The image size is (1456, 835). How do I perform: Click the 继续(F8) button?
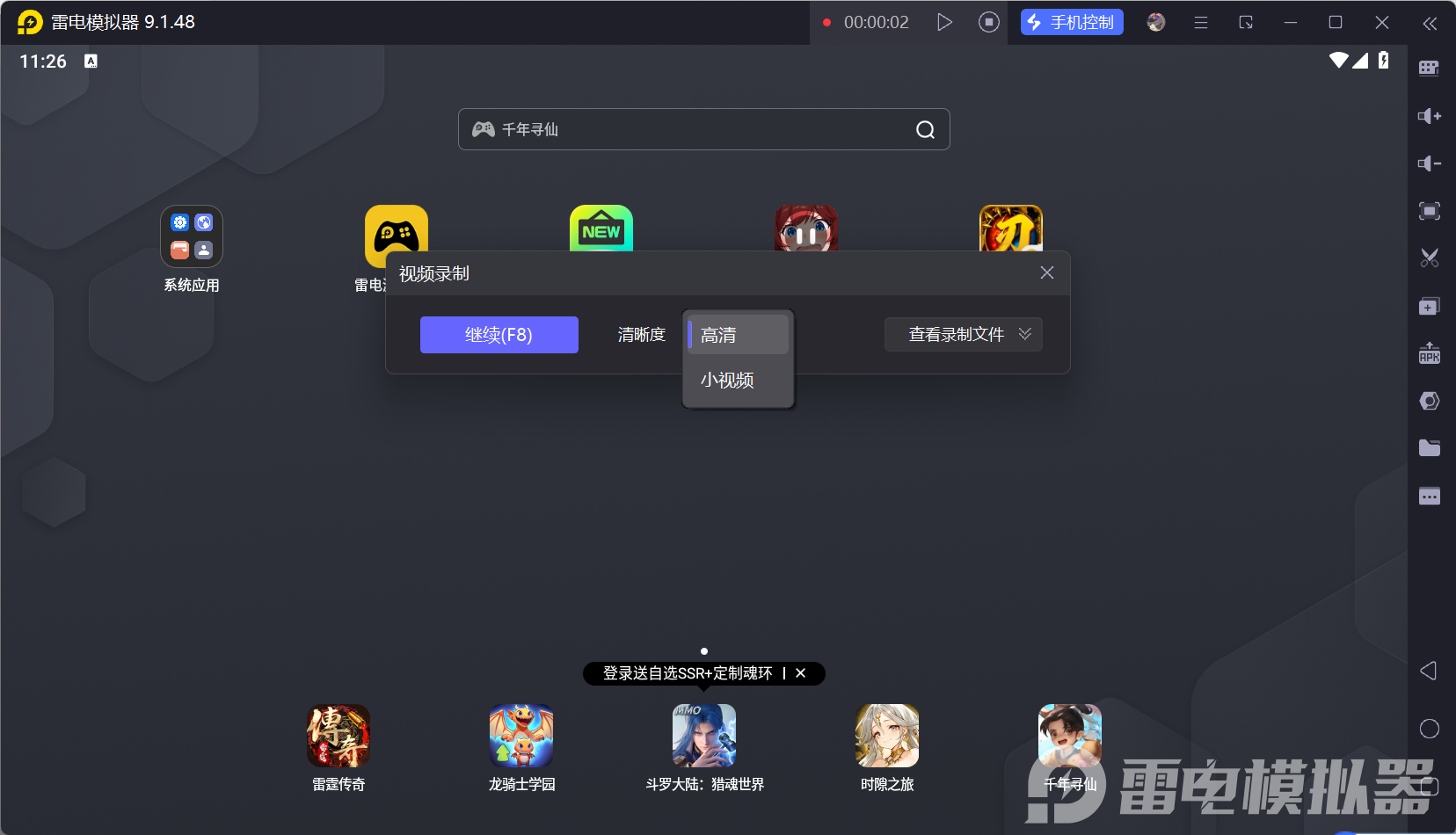pos(499,335)
